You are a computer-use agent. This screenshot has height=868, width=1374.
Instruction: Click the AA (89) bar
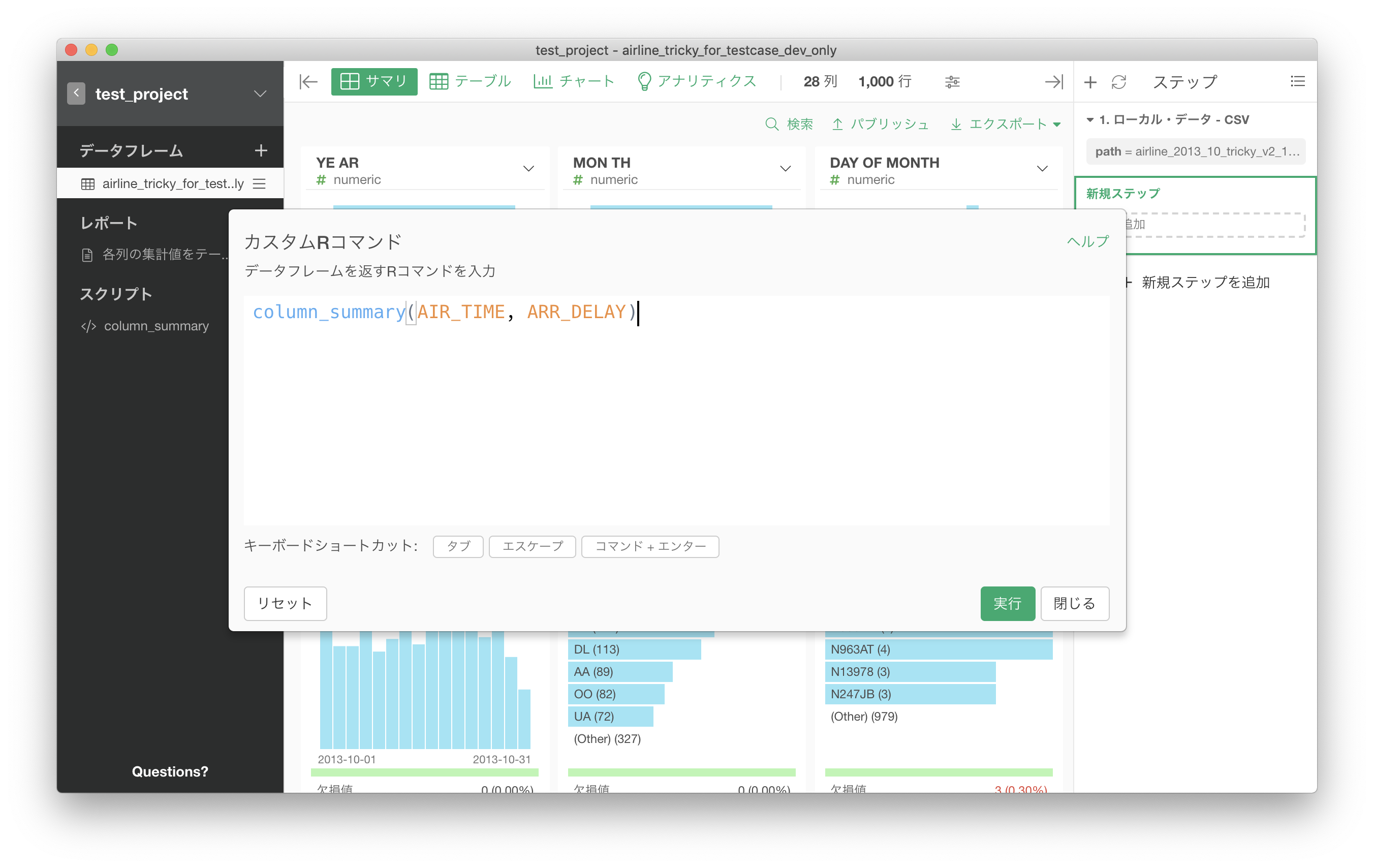(x=619, y=672)
